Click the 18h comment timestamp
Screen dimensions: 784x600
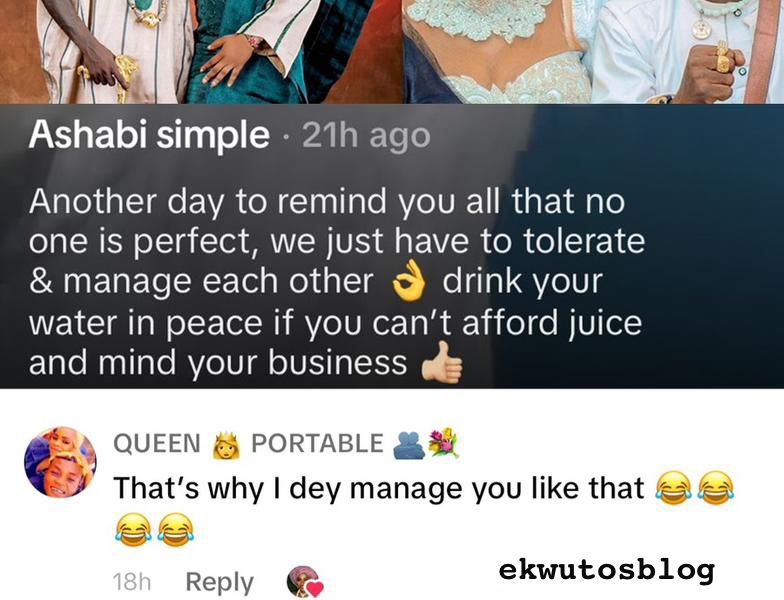(x=132, y=582)
